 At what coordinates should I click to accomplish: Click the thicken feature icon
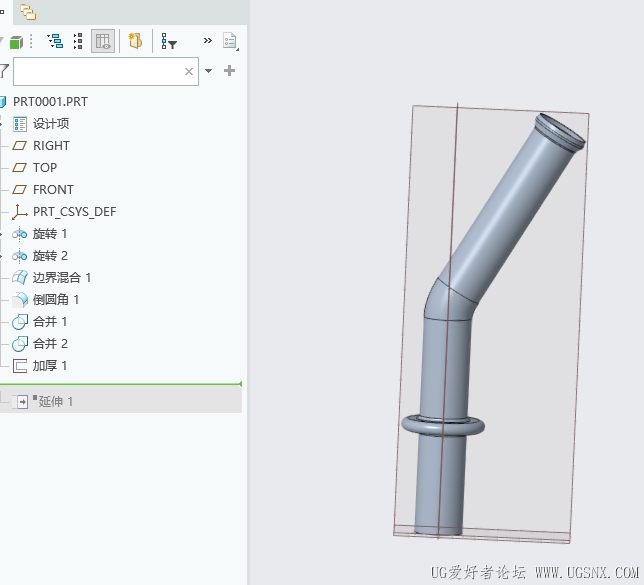20,366
